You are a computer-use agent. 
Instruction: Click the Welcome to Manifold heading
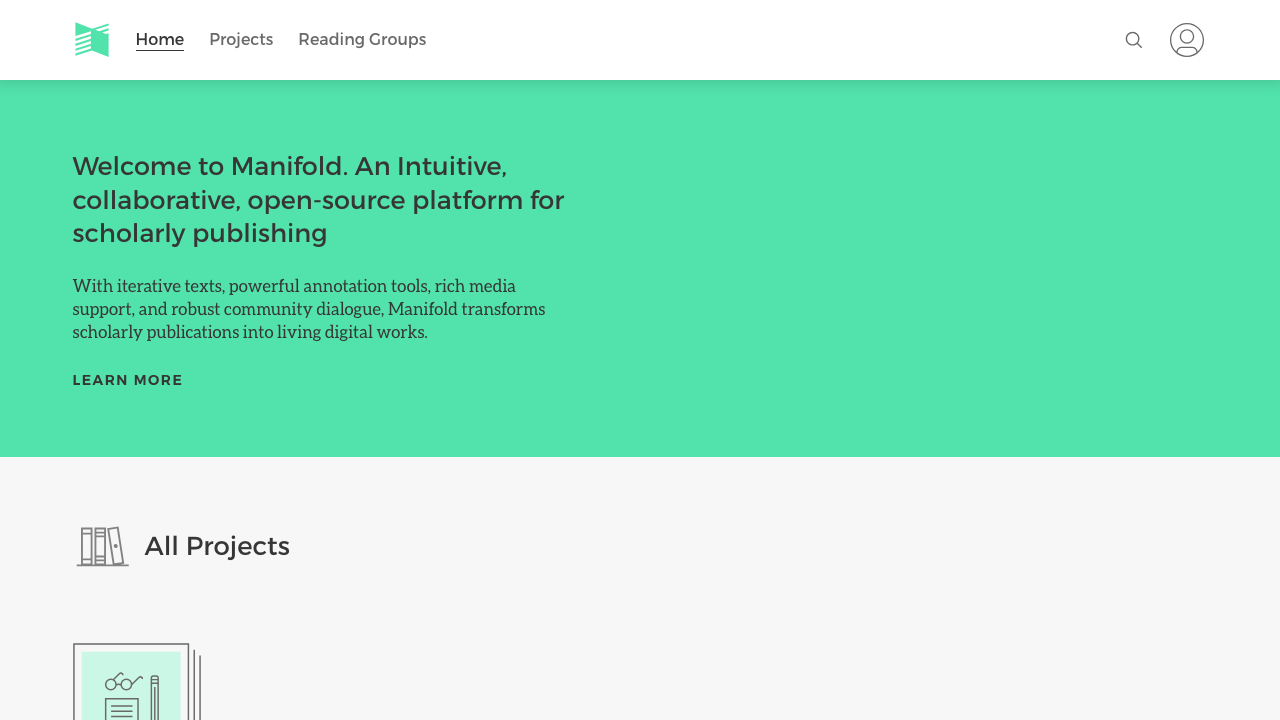click(x=319, y=199)
